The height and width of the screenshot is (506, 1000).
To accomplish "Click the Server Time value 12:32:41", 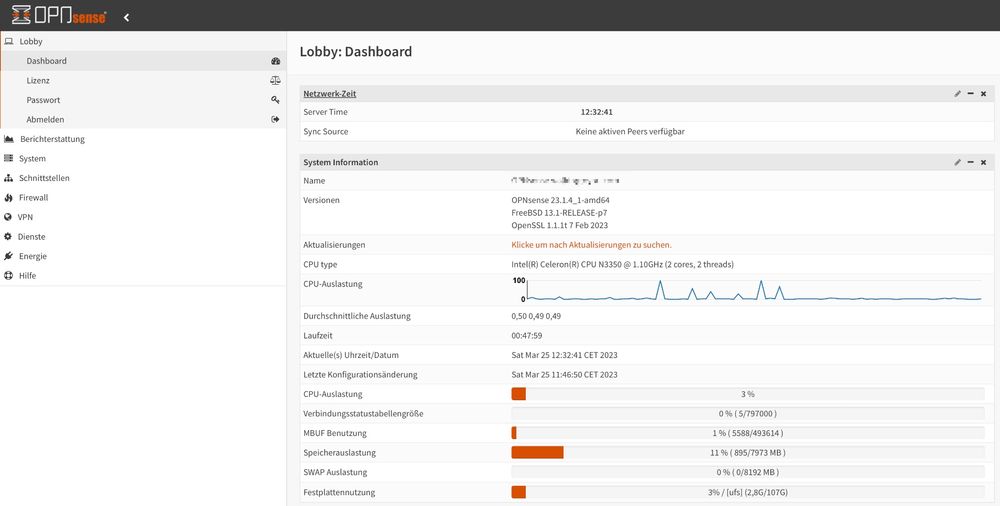I will pyautogui.click(x=596, y=112).
